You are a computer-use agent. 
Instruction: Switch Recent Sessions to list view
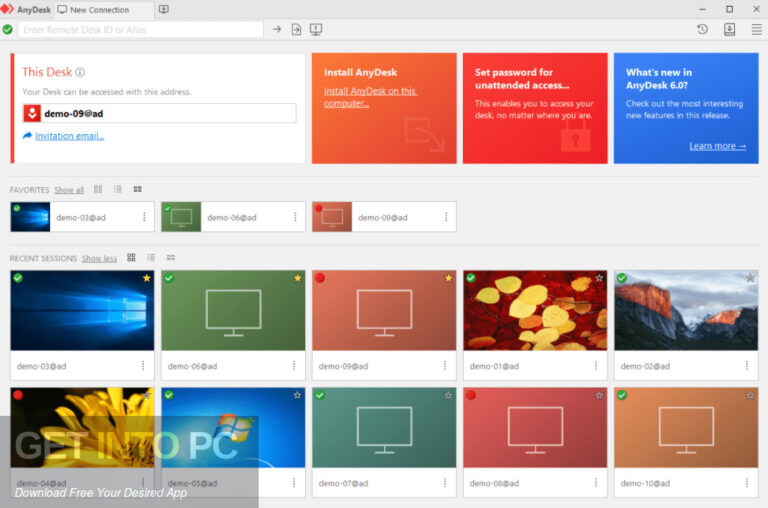151,258
